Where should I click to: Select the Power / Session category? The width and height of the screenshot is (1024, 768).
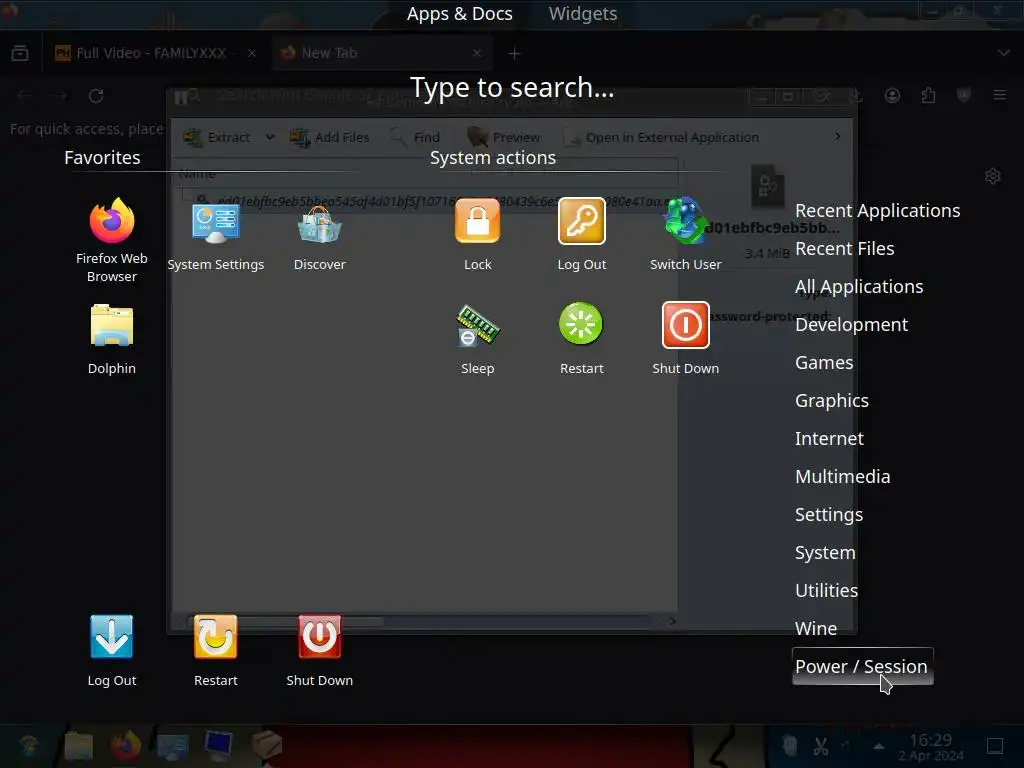pos(862,666)
